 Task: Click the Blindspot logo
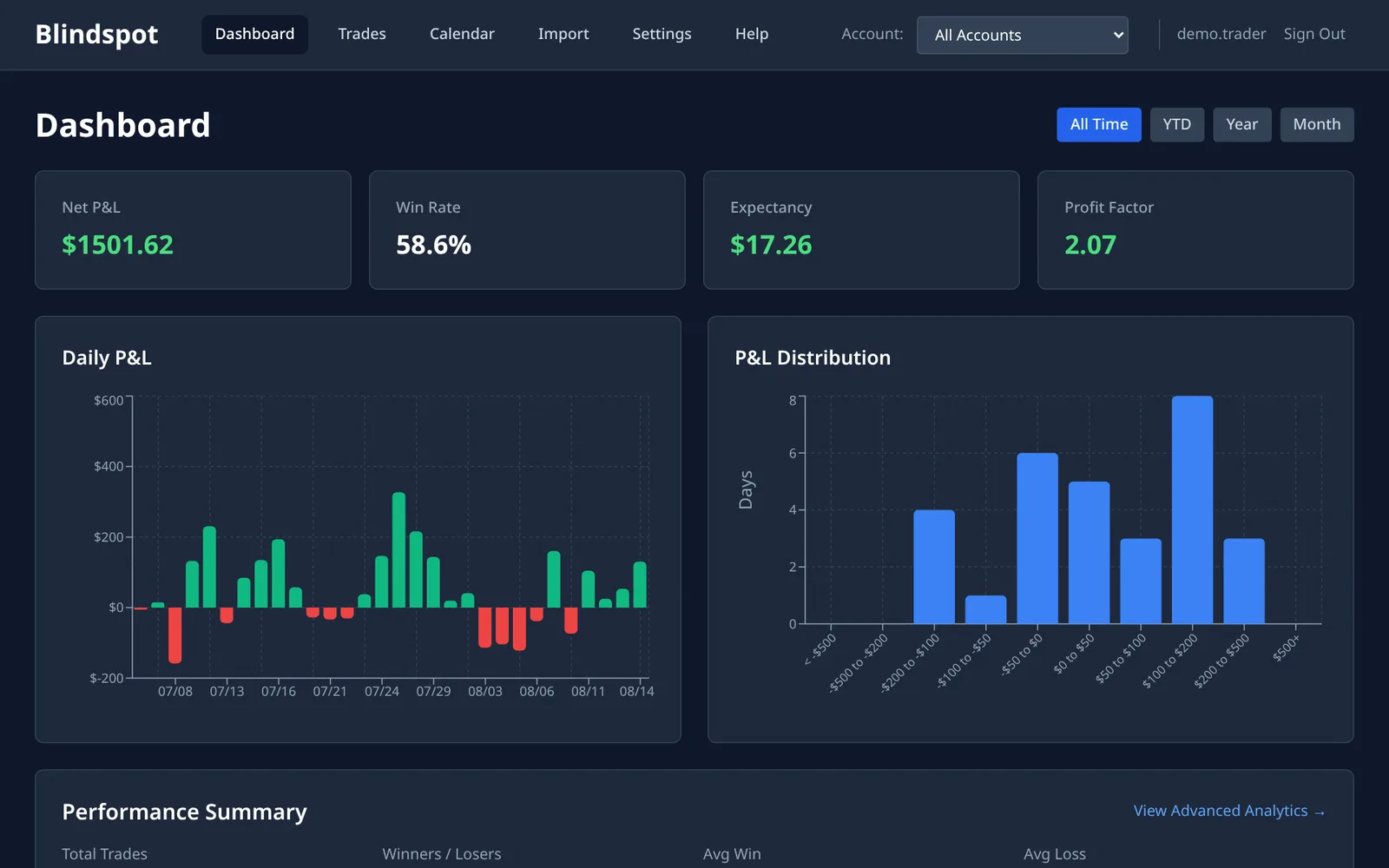pyautogui.click(x=96, y=34)
